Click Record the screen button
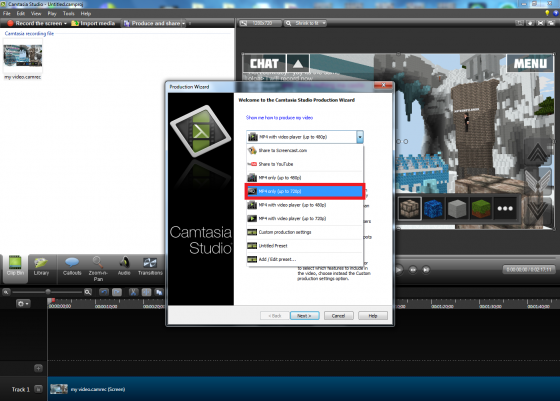Viewport: 560px width, 401px height. point(35,23)
